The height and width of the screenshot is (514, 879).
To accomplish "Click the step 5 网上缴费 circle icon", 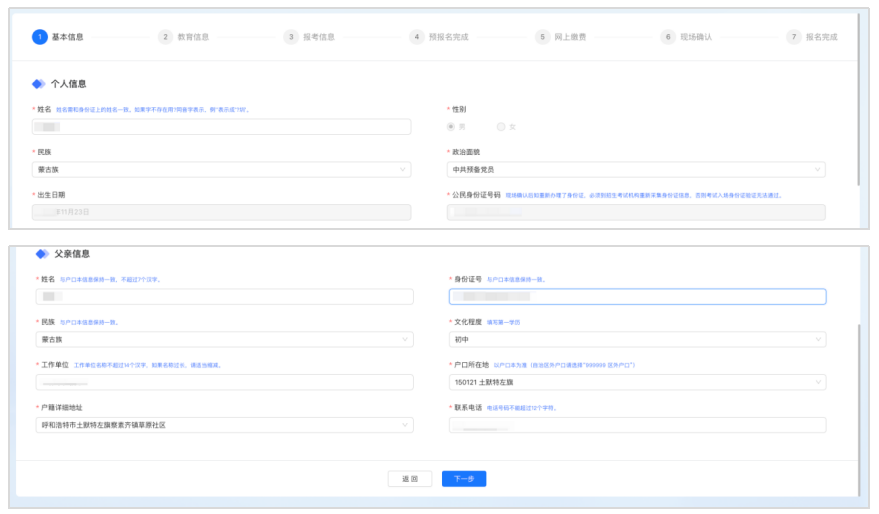I will click(542, 37).
